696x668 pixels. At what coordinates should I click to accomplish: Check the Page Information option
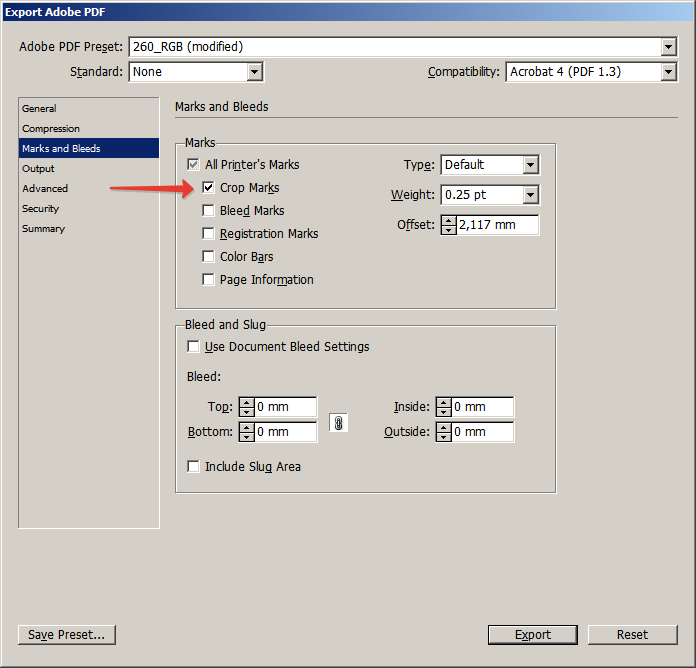(x=208, y=280)
